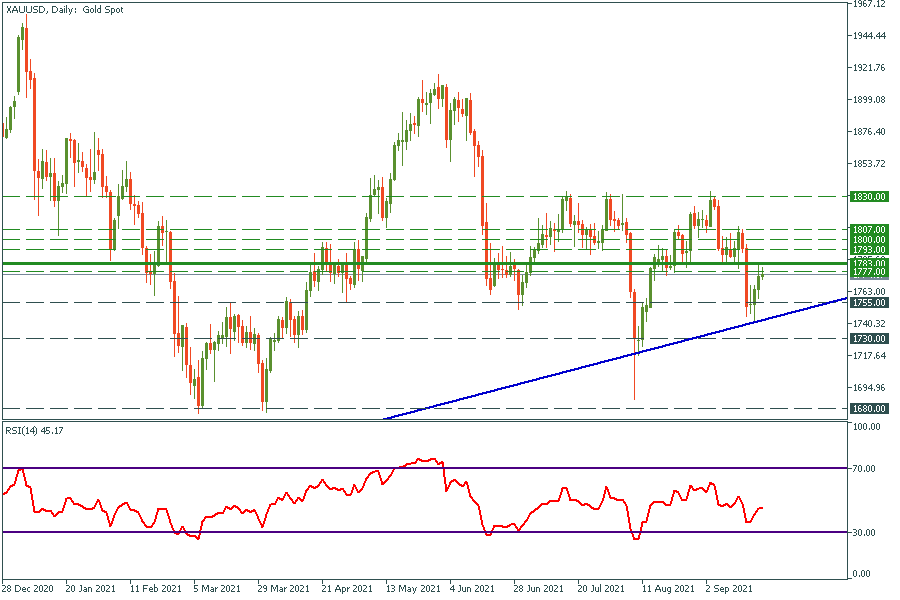Click the RSI(14) 45.17 indicator label

tap(33, 432)
